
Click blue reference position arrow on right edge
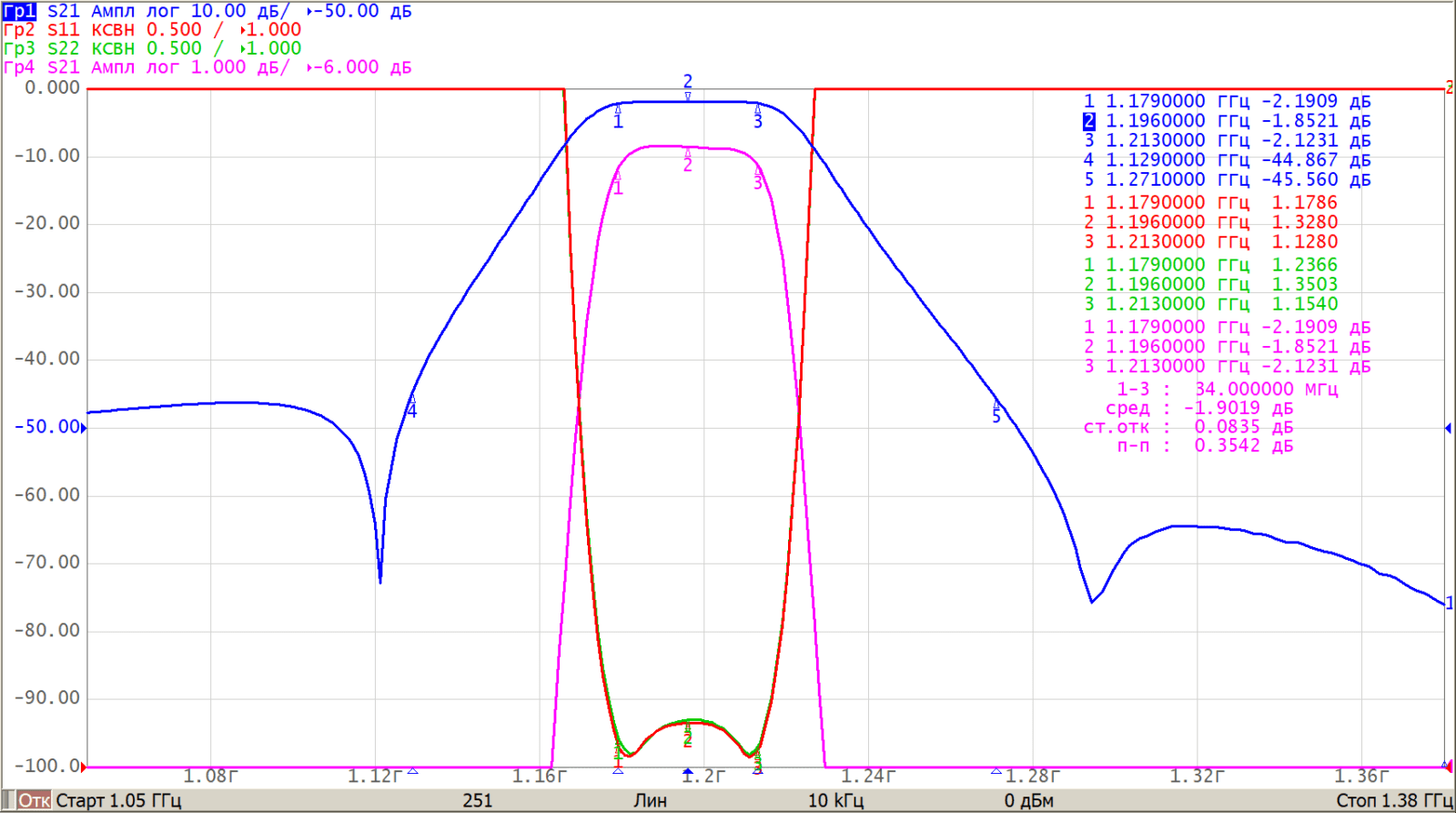(x=1447, y=428)
